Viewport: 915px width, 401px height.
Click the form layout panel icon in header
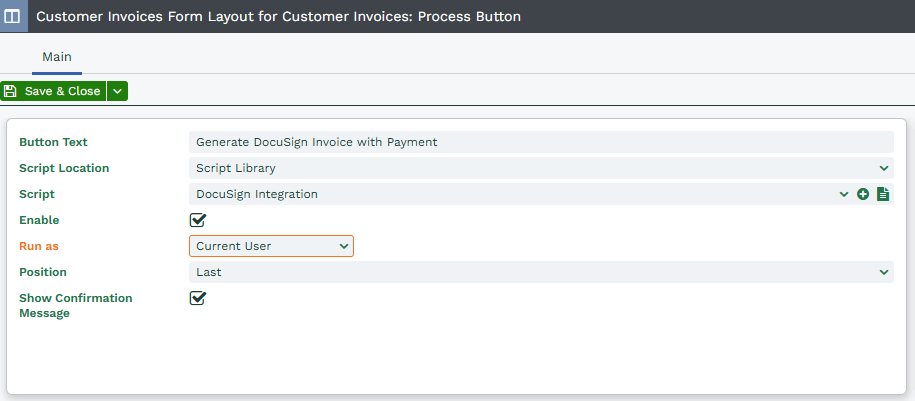12,16
